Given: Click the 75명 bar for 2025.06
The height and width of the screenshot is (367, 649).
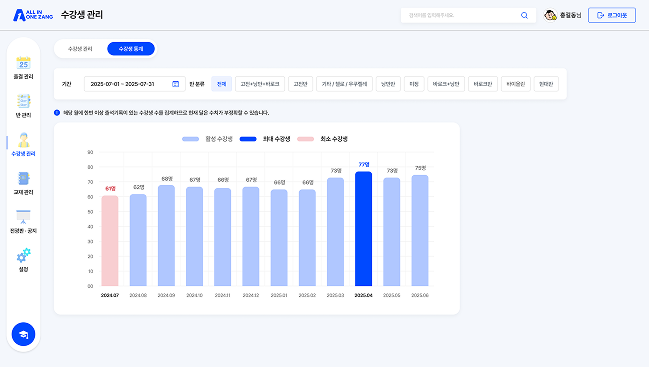Looking at the screenshot, I should [420, 230].
